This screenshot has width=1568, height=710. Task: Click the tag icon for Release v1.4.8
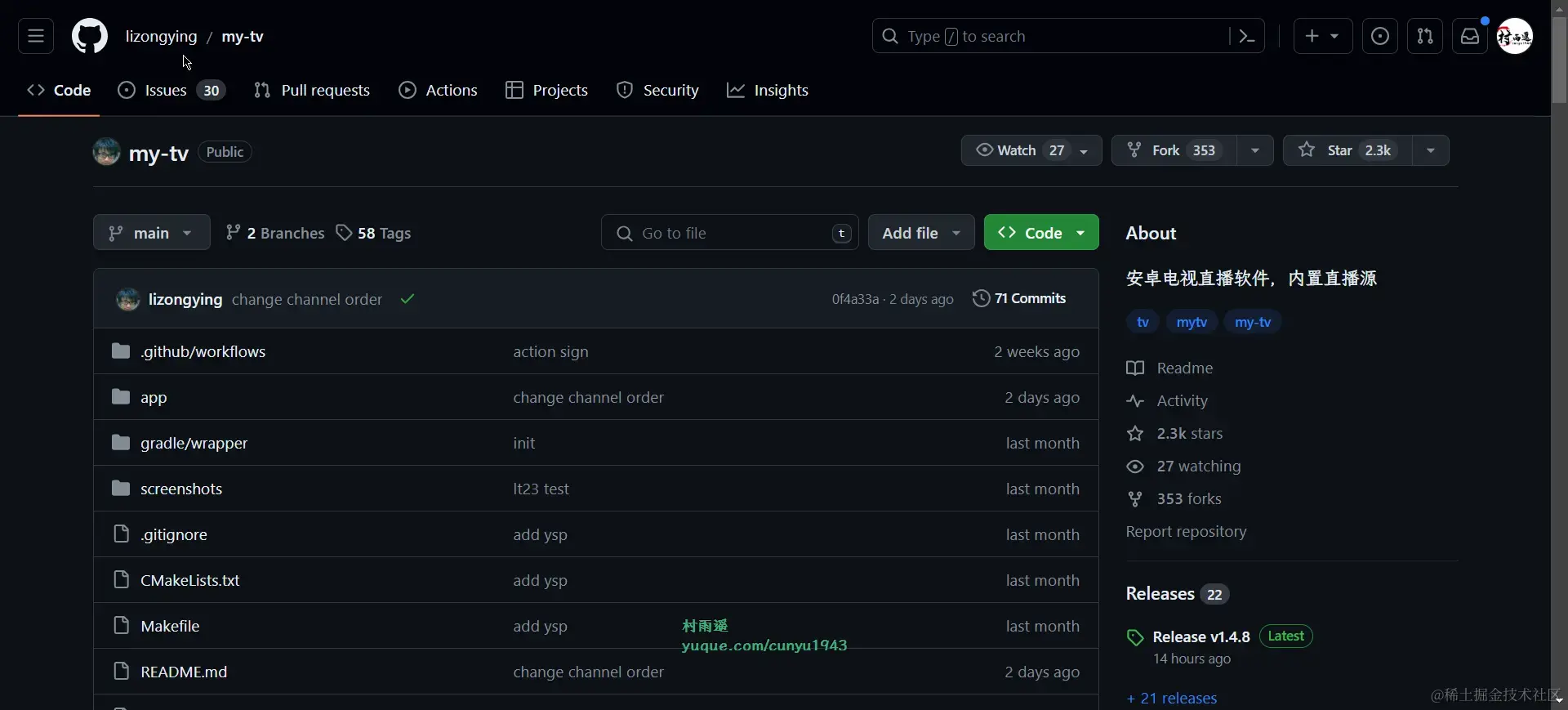1135,637
